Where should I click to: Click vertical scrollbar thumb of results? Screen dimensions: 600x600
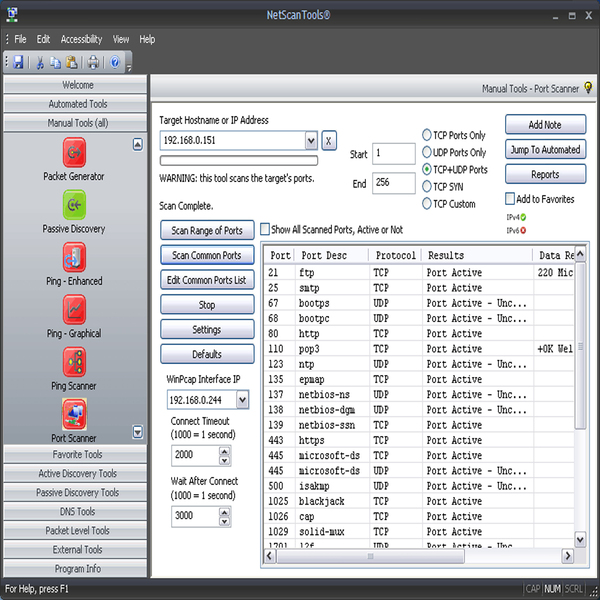(x=580, y=346)
